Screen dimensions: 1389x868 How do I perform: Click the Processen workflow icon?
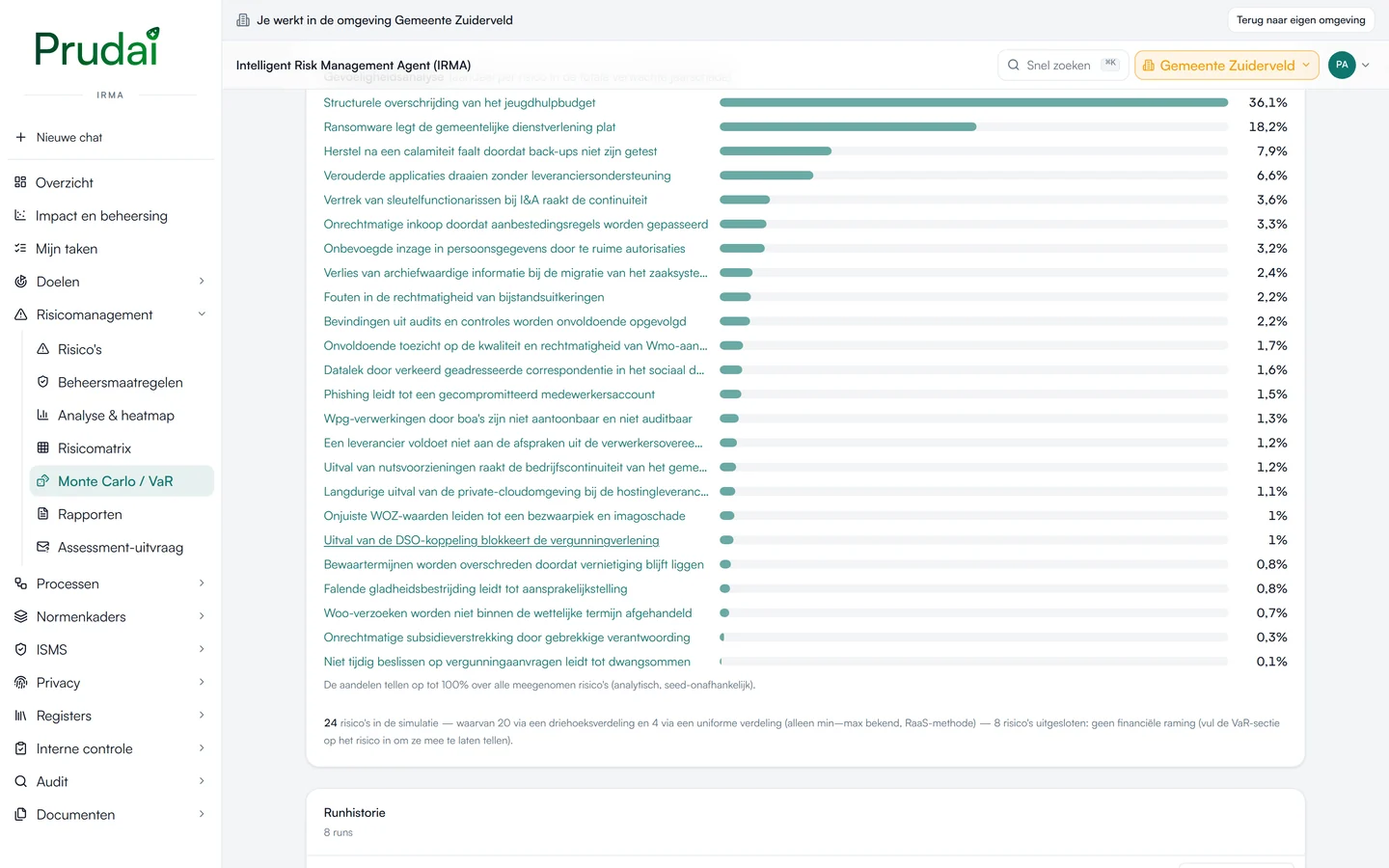click(x=20, y=583)
